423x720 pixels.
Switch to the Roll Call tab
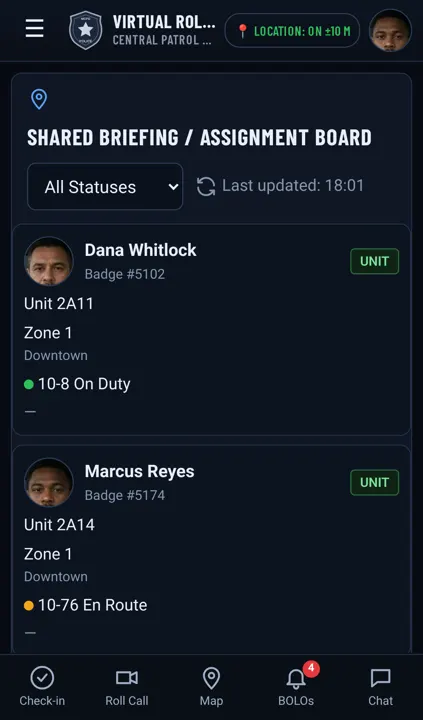tap(127, 687)
